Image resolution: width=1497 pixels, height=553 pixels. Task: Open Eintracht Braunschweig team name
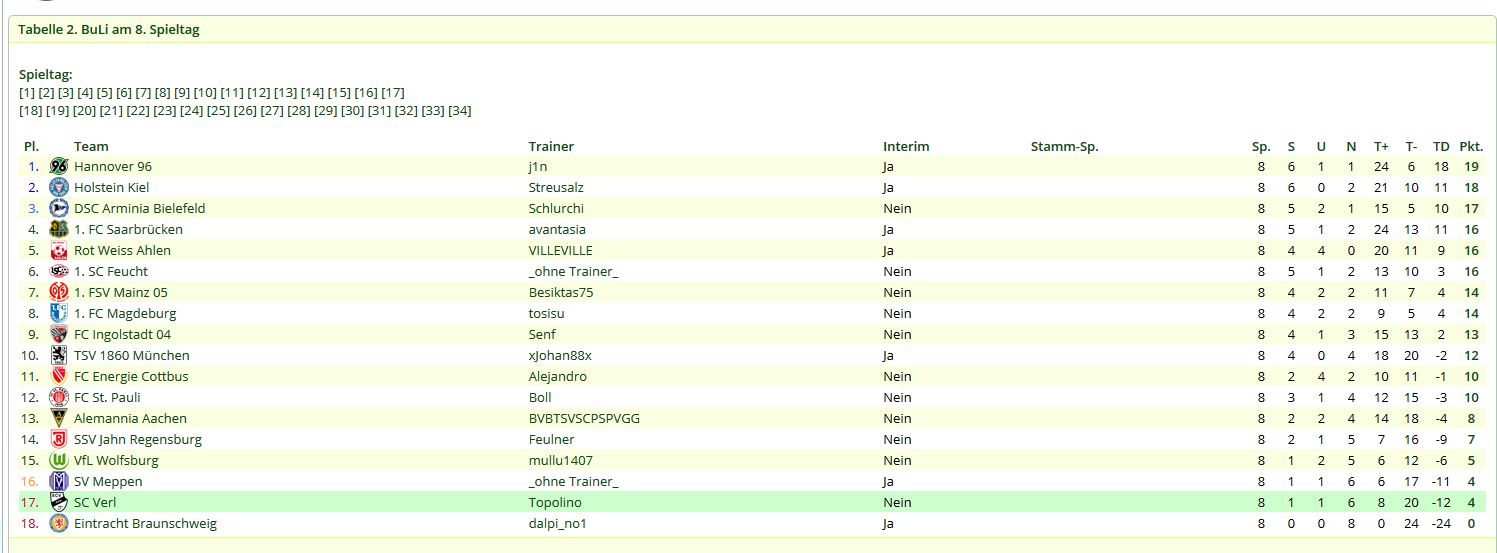point(145,523)
